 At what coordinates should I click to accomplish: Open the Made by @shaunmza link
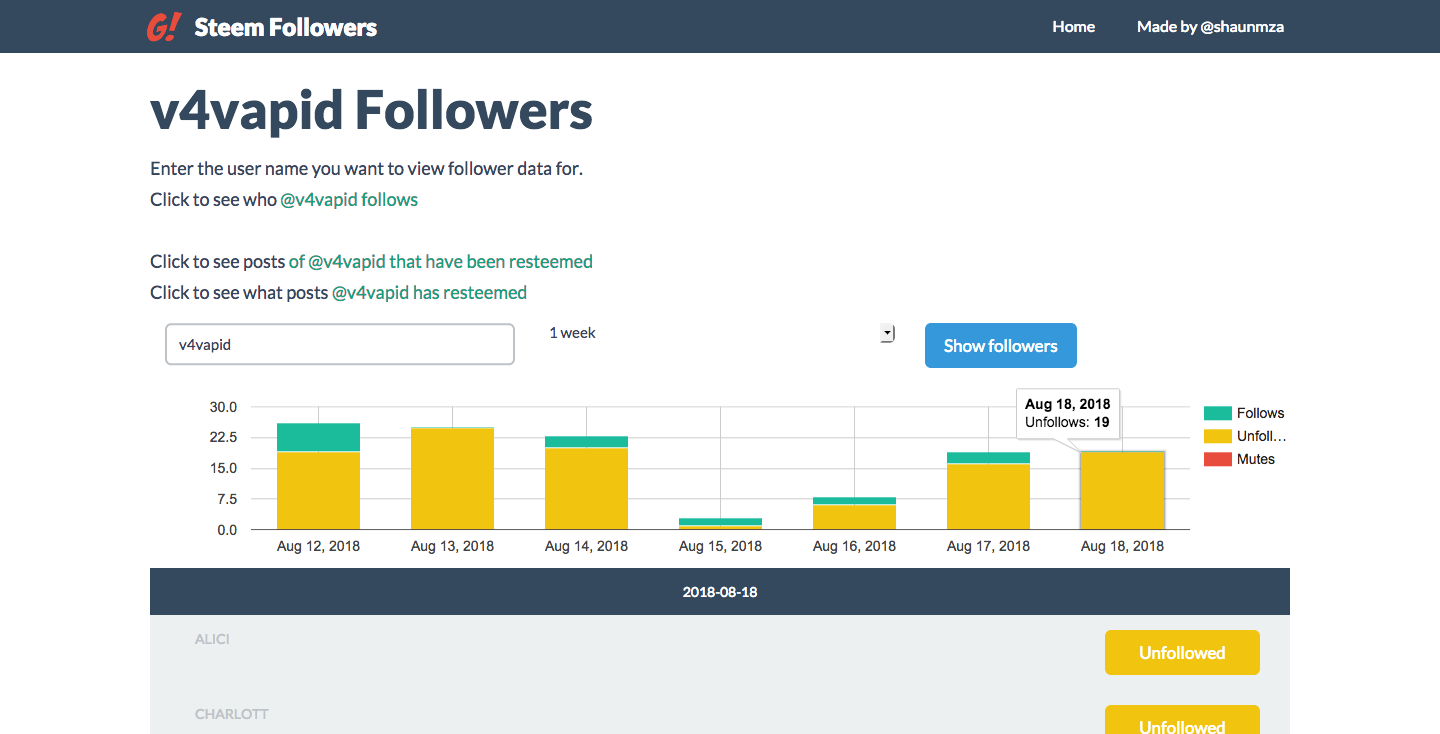[x=1210, y=27]
